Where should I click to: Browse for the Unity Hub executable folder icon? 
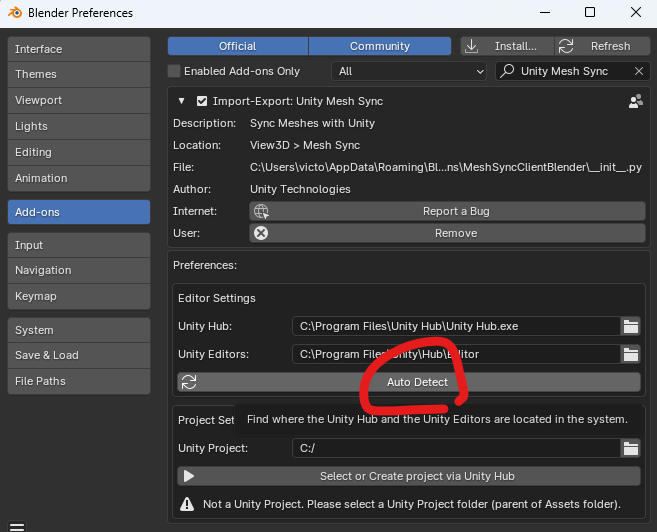pyautogui.click(x=631, y=326)
